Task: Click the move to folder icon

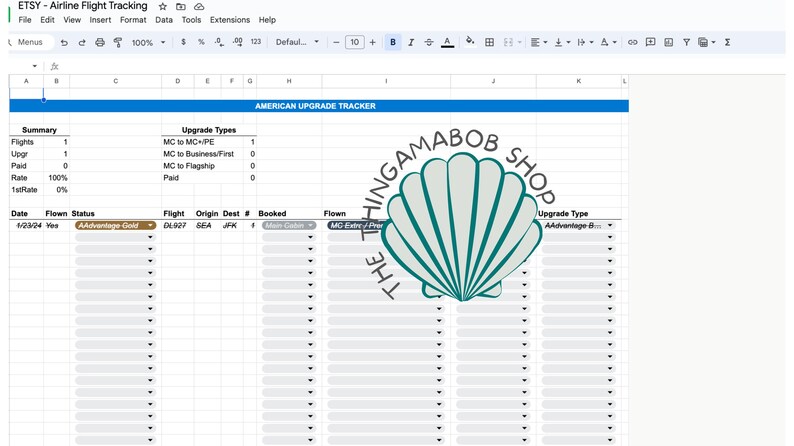Action: (181, 7)
